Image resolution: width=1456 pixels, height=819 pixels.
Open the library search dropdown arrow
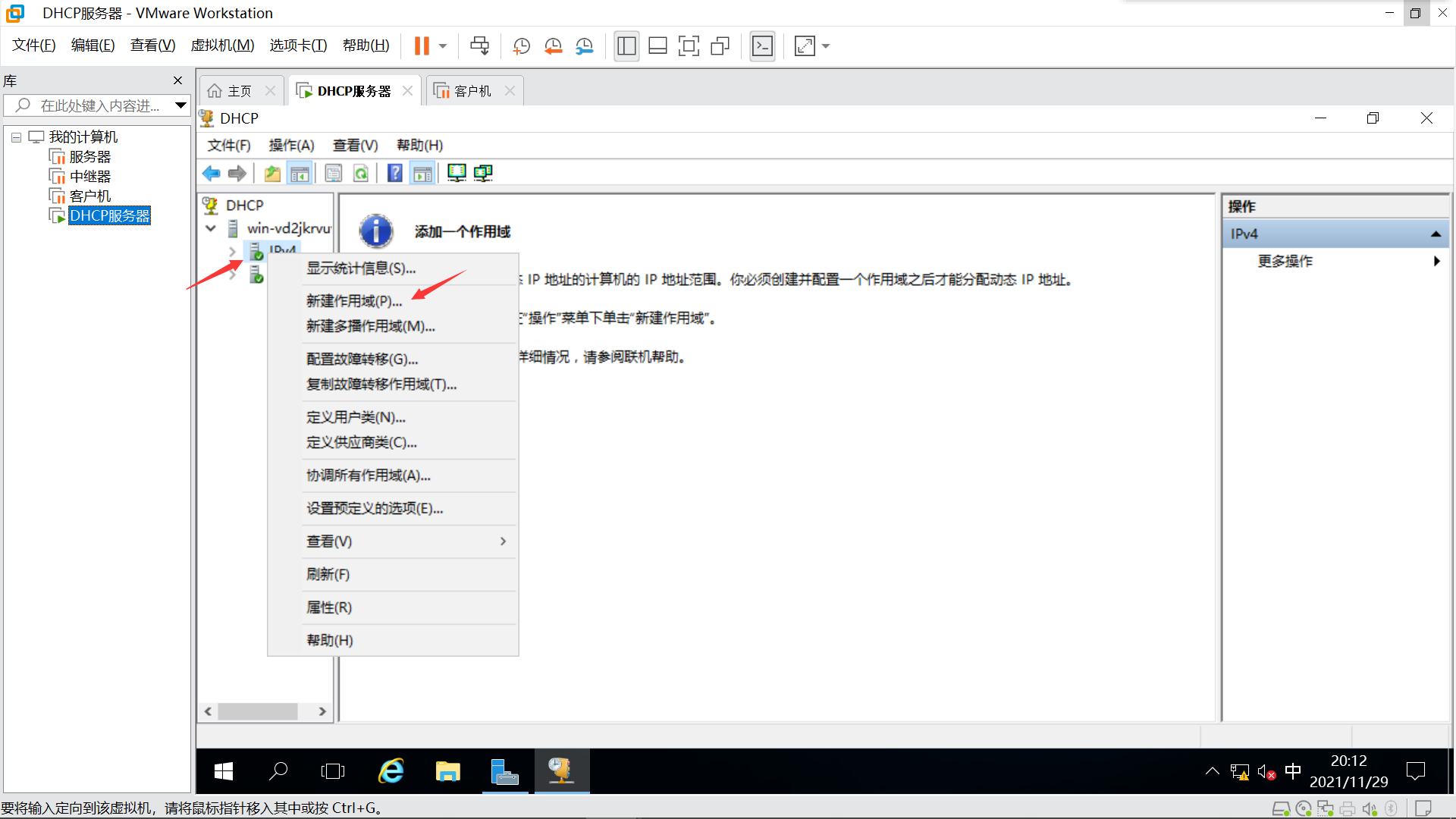pyautogui.click(x=180, y=105)
